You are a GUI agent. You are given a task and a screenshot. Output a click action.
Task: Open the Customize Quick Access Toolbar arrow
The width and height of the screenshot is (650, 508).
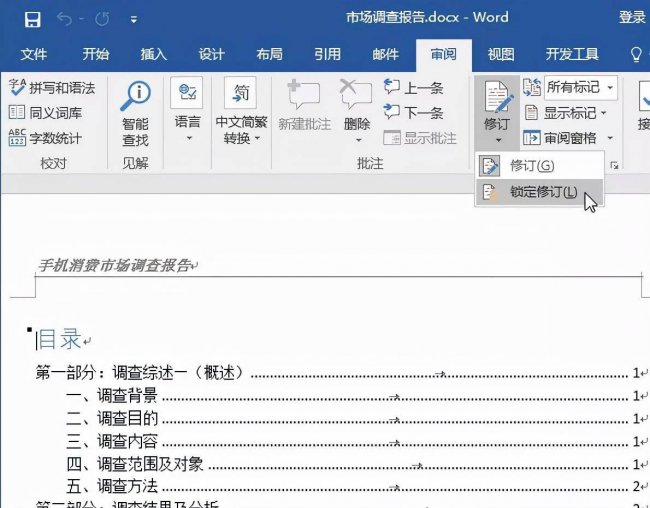click(133, 19)
